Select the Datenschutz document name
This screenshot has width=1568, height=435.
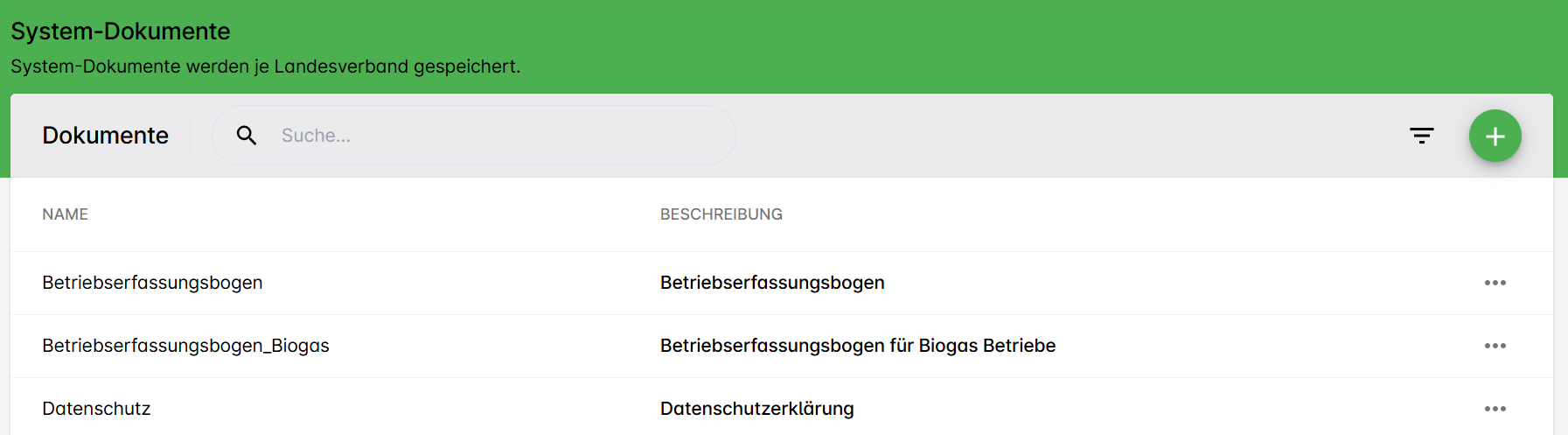(96, 409)
